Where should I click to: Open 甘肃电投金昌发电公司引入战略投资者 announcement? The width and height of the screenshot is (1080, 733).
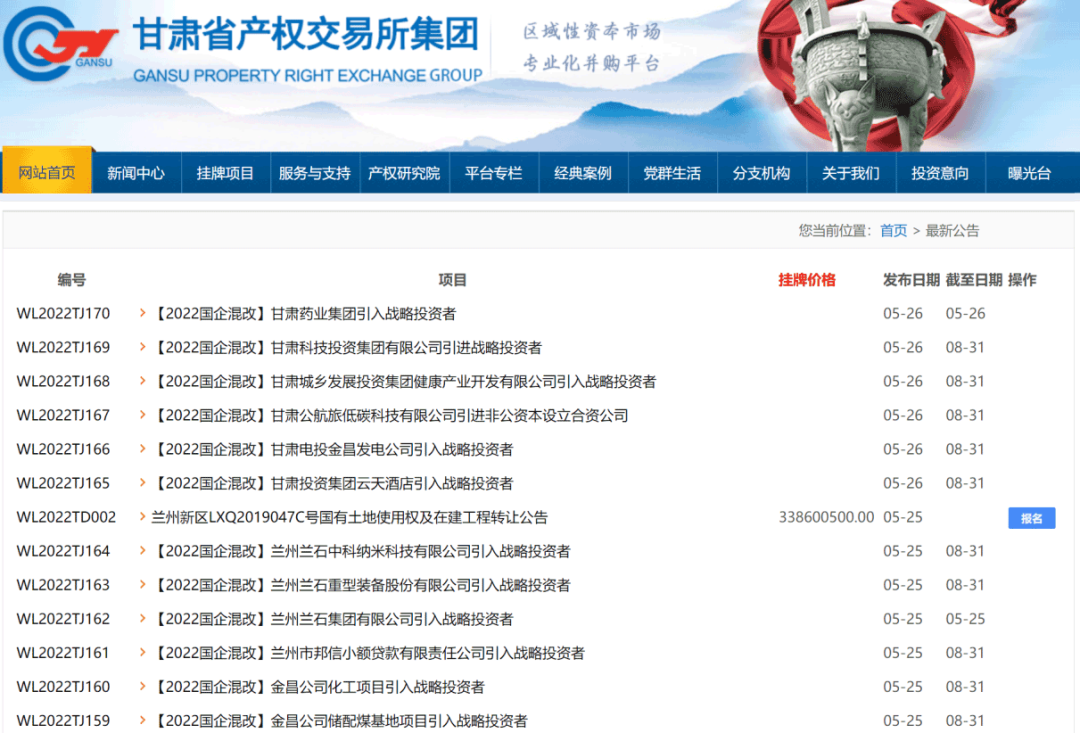coord(332,449)
